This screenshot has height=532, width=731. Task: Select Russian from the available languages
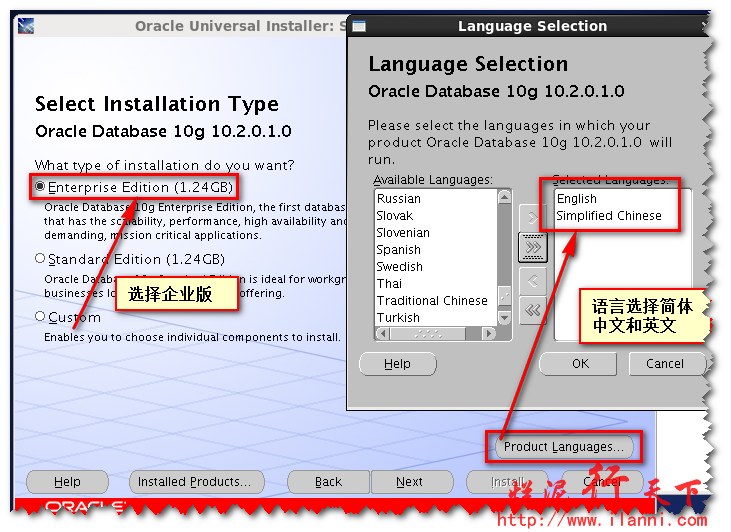[399, 199]
